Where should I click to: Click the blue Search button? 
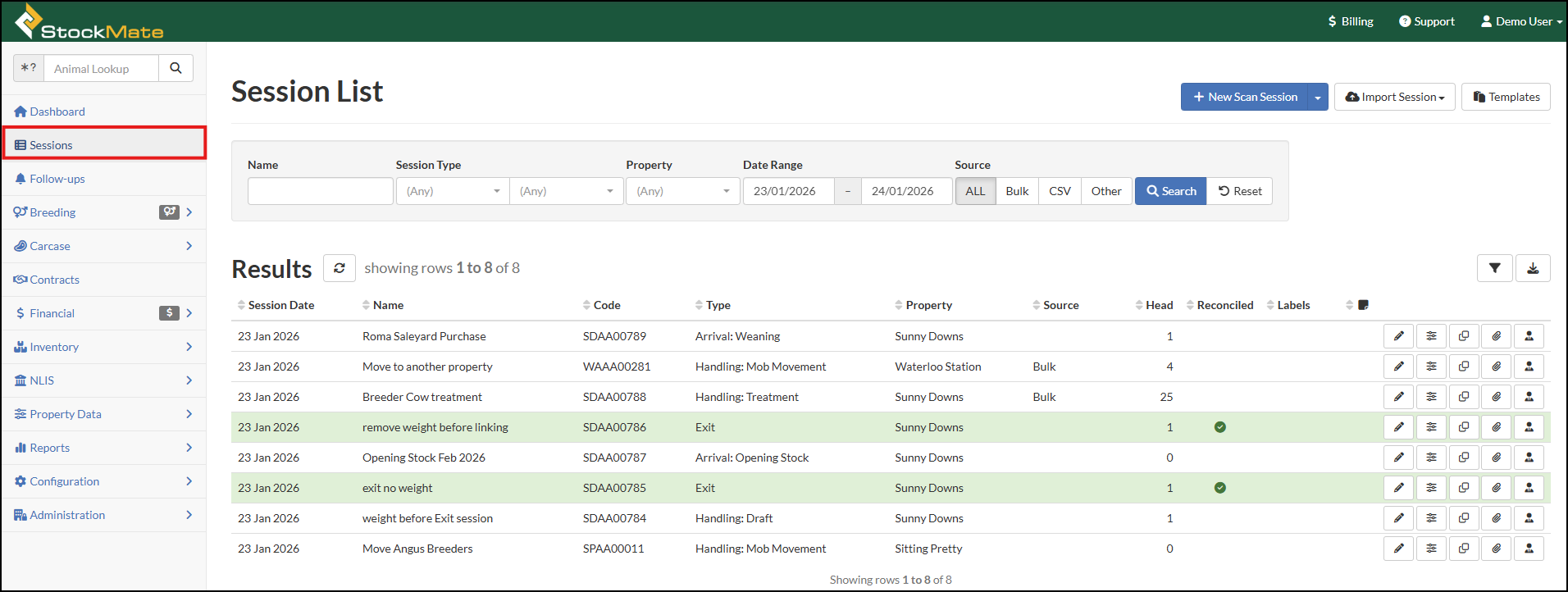(1170, 191)
